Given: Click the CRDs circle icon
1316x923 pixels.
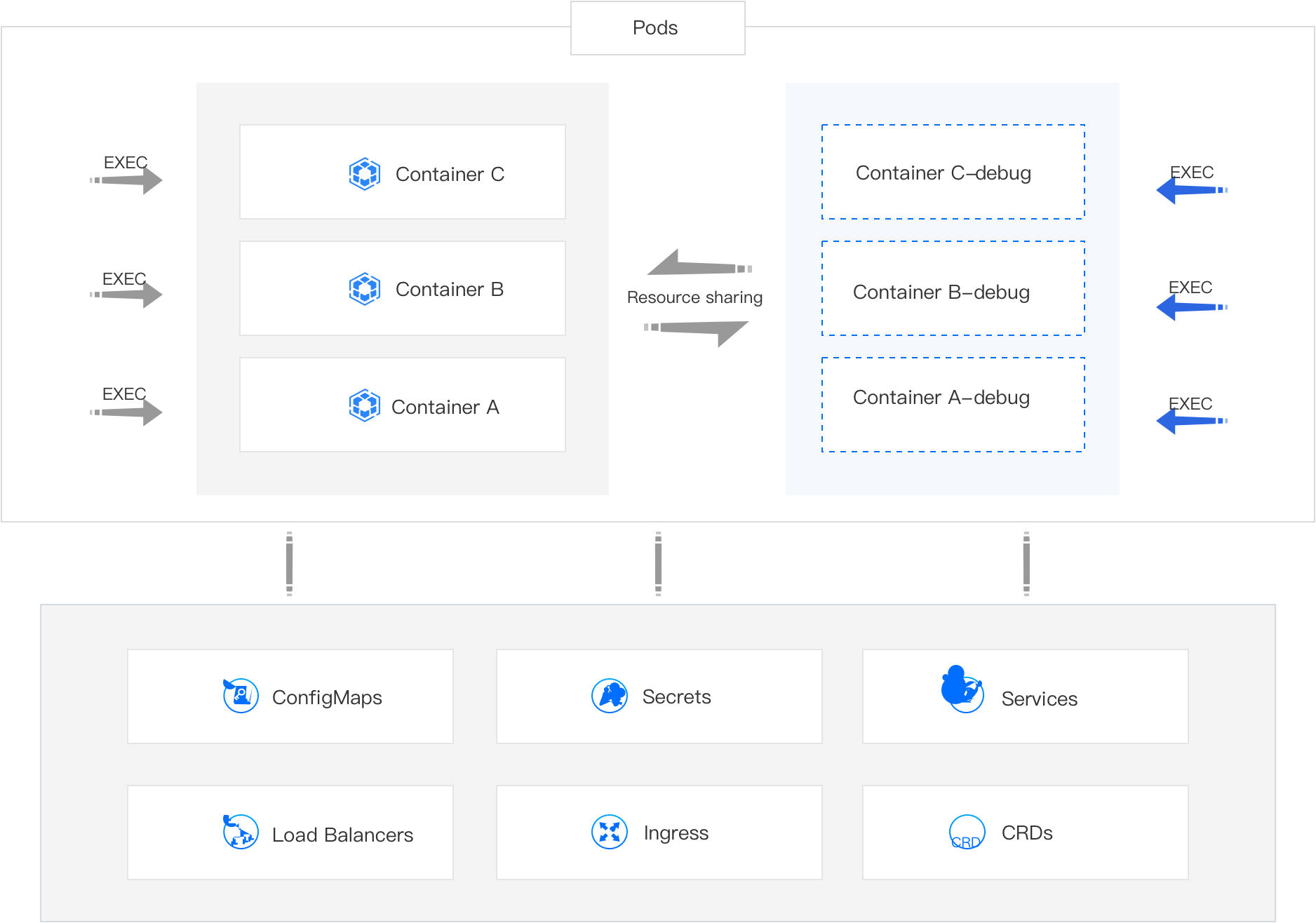Looking at the screenshot, I should [x=967, y=833].
